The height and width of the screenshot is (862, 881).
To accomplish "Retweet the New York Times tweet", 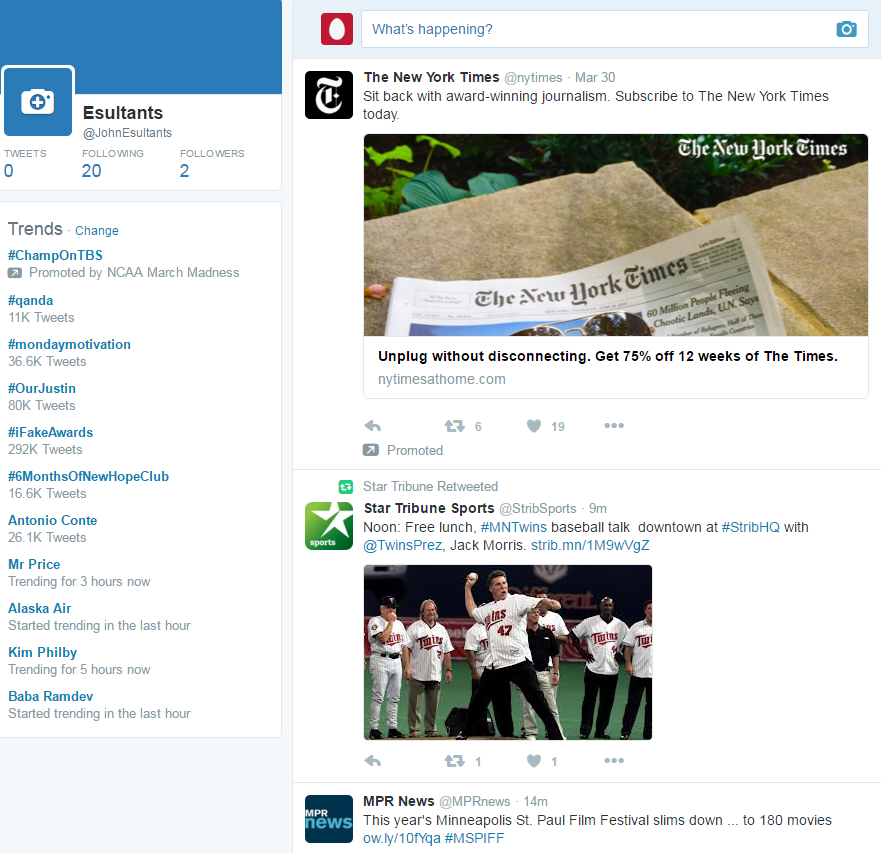I will tap(455, 426).
